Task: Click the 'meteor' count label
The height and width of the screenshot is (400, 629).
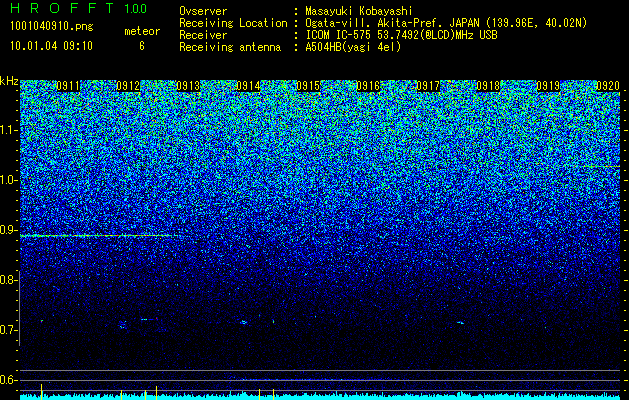Action: click(x=142, y=31)
